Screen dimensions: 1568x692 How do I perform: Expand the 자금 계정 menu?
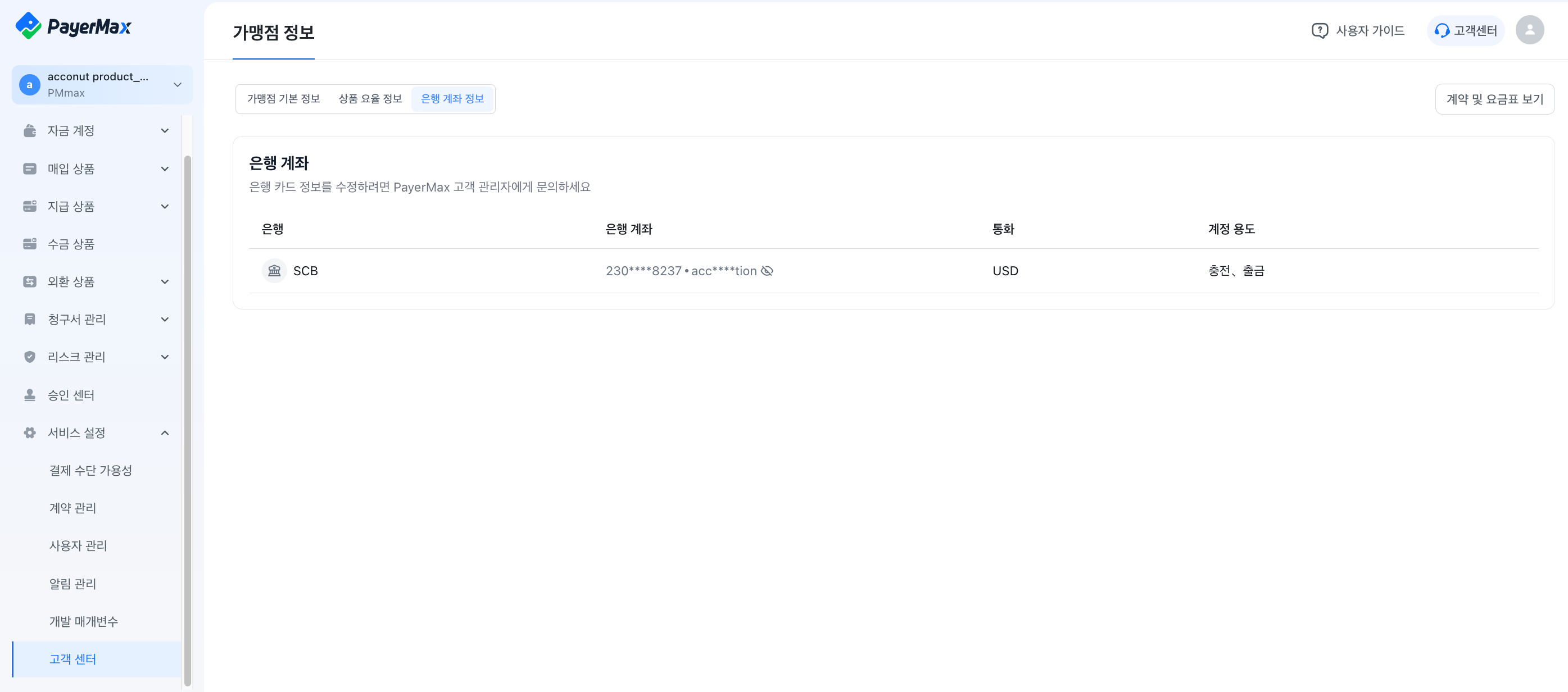pyautogui.click(x=164, y=131)
